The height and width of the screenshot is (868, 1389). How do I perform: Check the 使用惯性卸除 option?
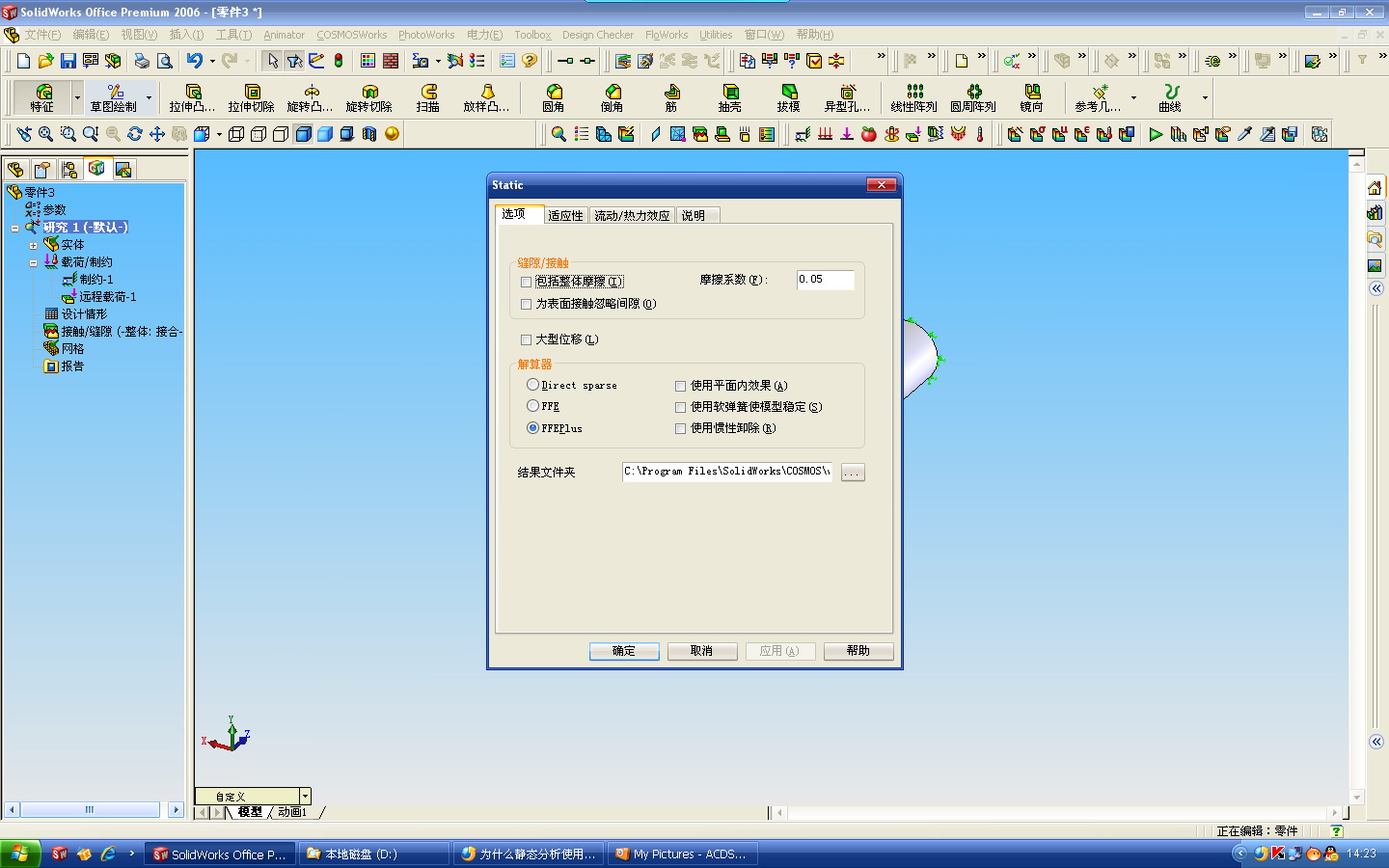[x=680, y=428]
